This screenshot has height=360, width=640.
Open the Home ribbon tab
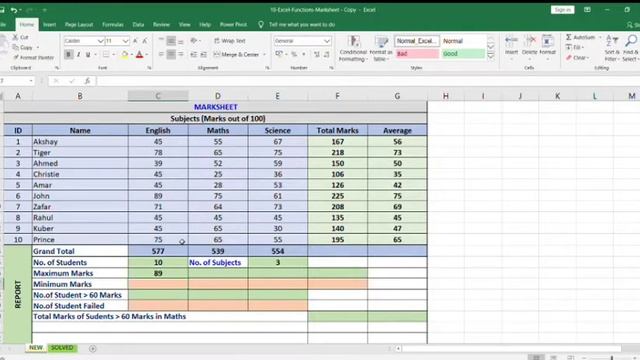pyautogui.click(x=27, y=24)
